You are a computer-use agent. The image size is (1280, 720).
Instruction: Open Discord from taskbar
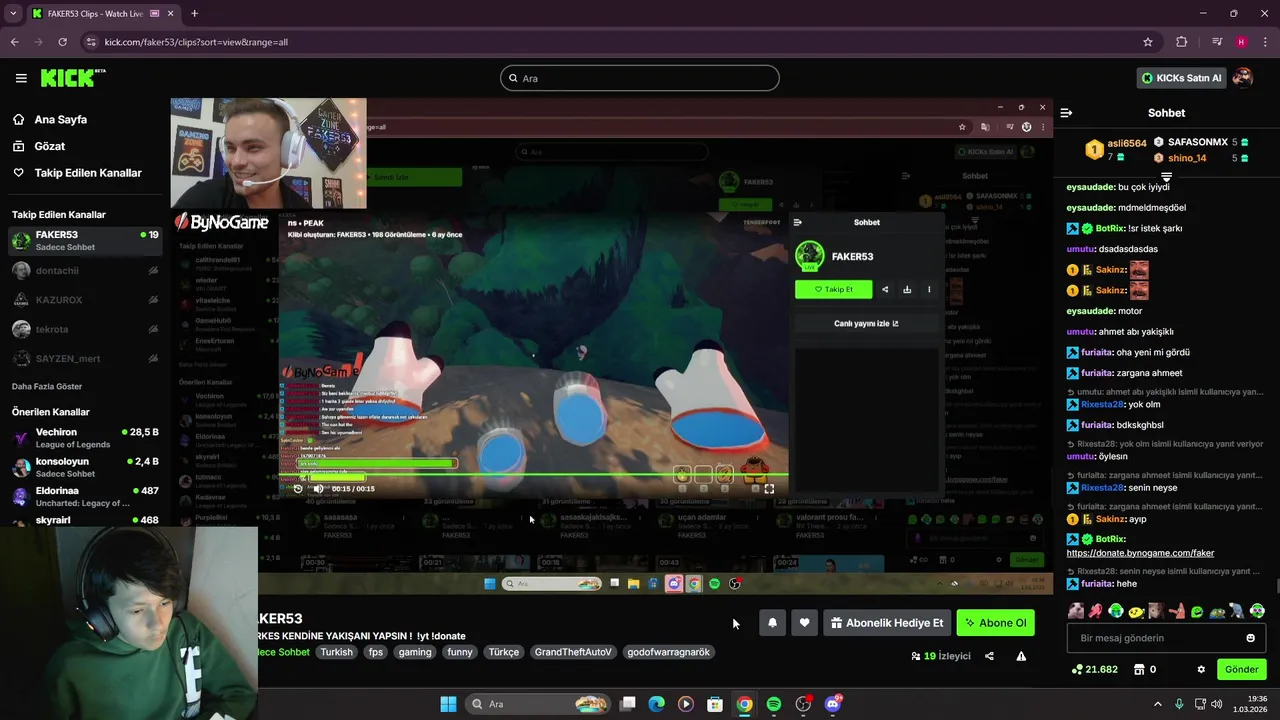(833, 704)
